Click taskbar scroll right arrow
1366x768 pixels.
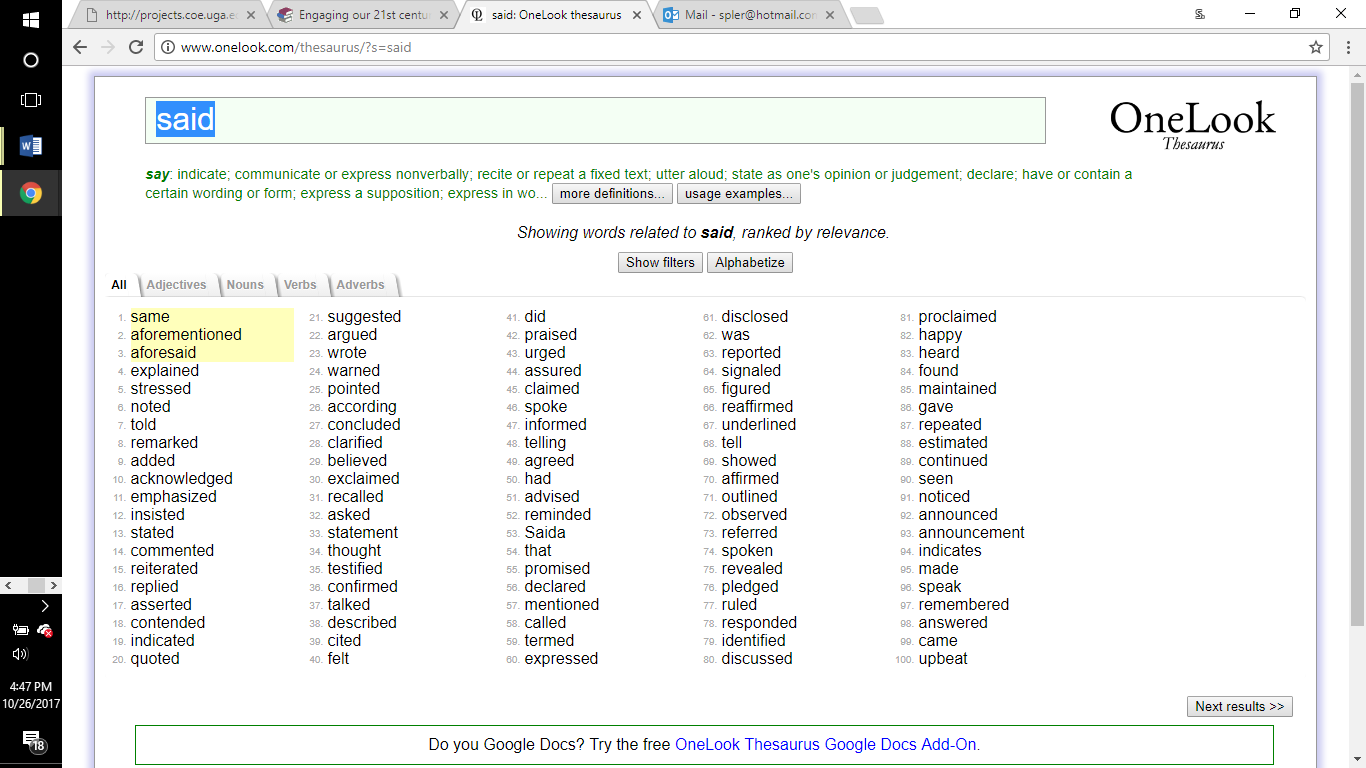coord(53,585)
